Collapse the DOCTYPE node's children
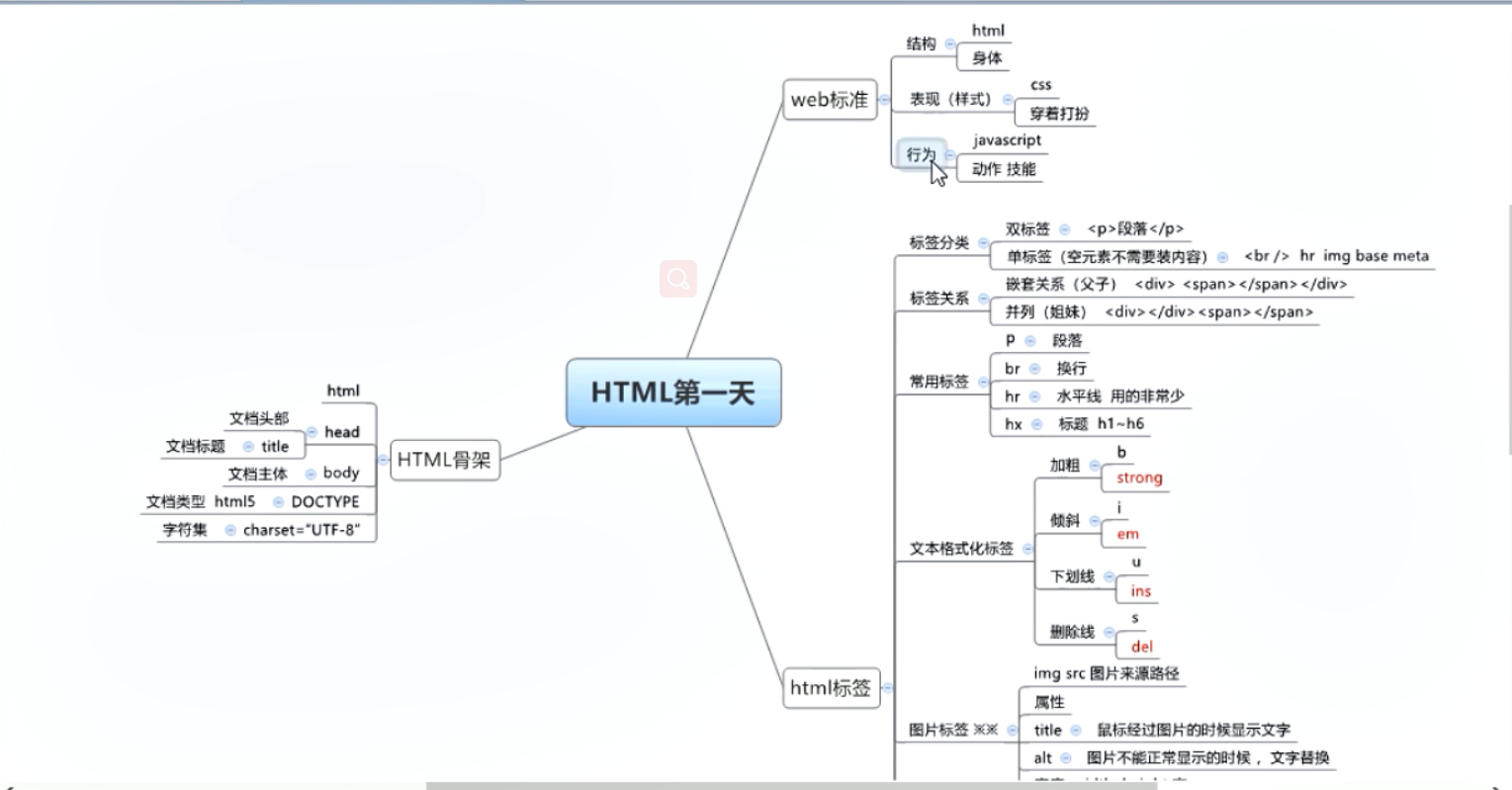This screenshot has height=790, width=1512. click(278, 502)
